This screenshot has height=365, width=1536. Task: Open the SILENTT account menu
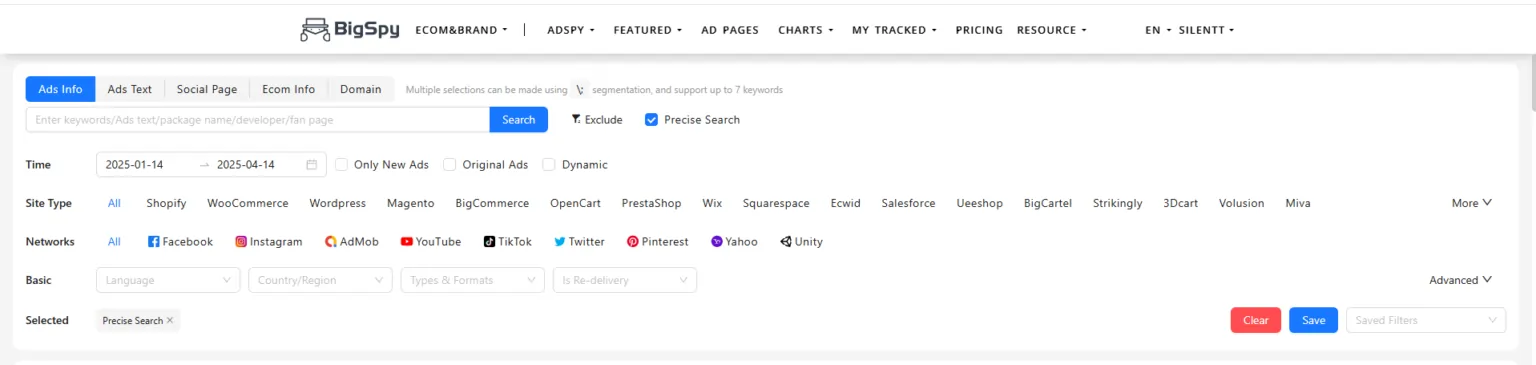coord(1206,30)
